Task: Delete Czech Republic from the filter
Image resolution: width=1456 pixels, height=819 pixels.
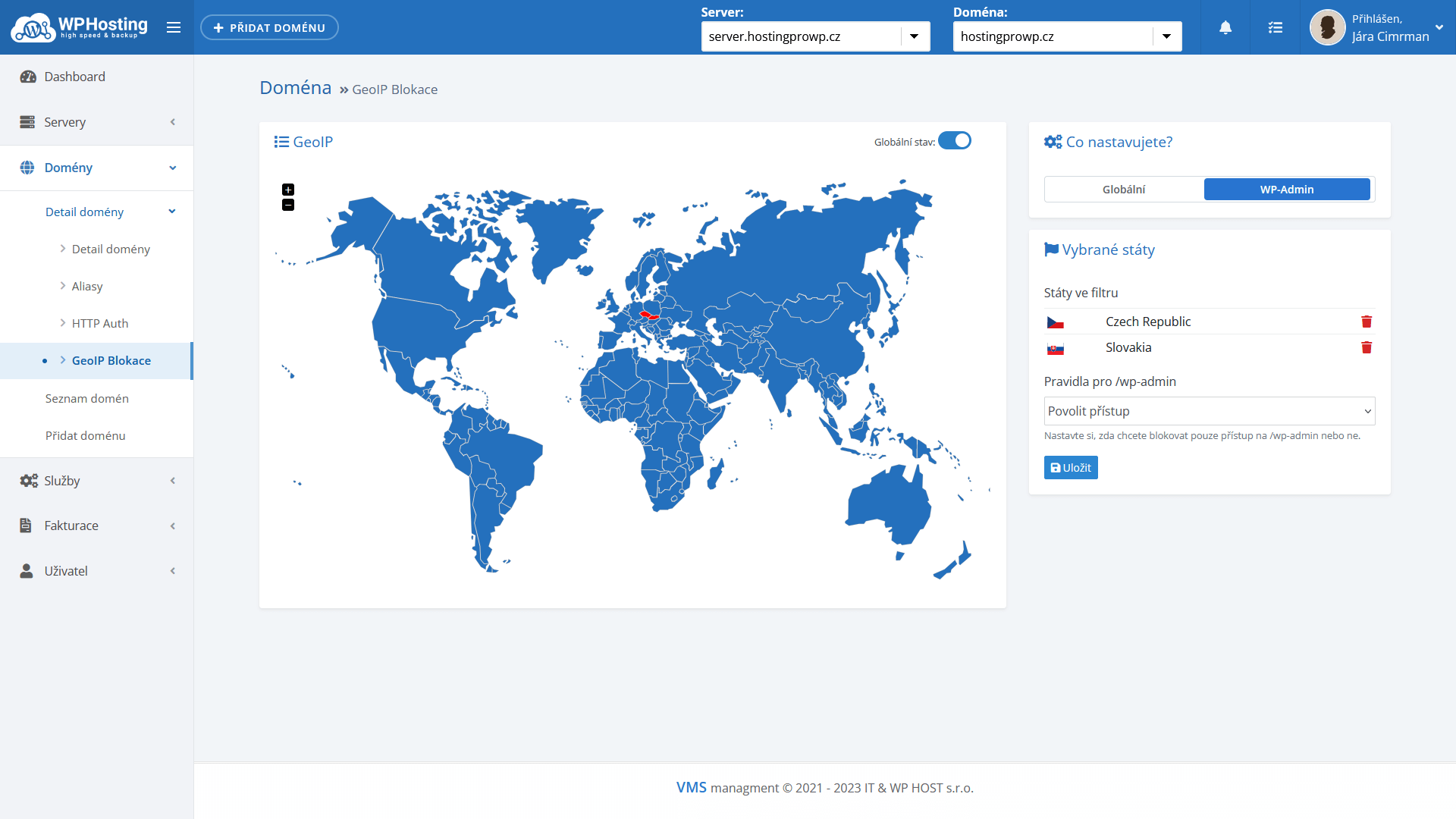Action: click(x=1367, y=322)
